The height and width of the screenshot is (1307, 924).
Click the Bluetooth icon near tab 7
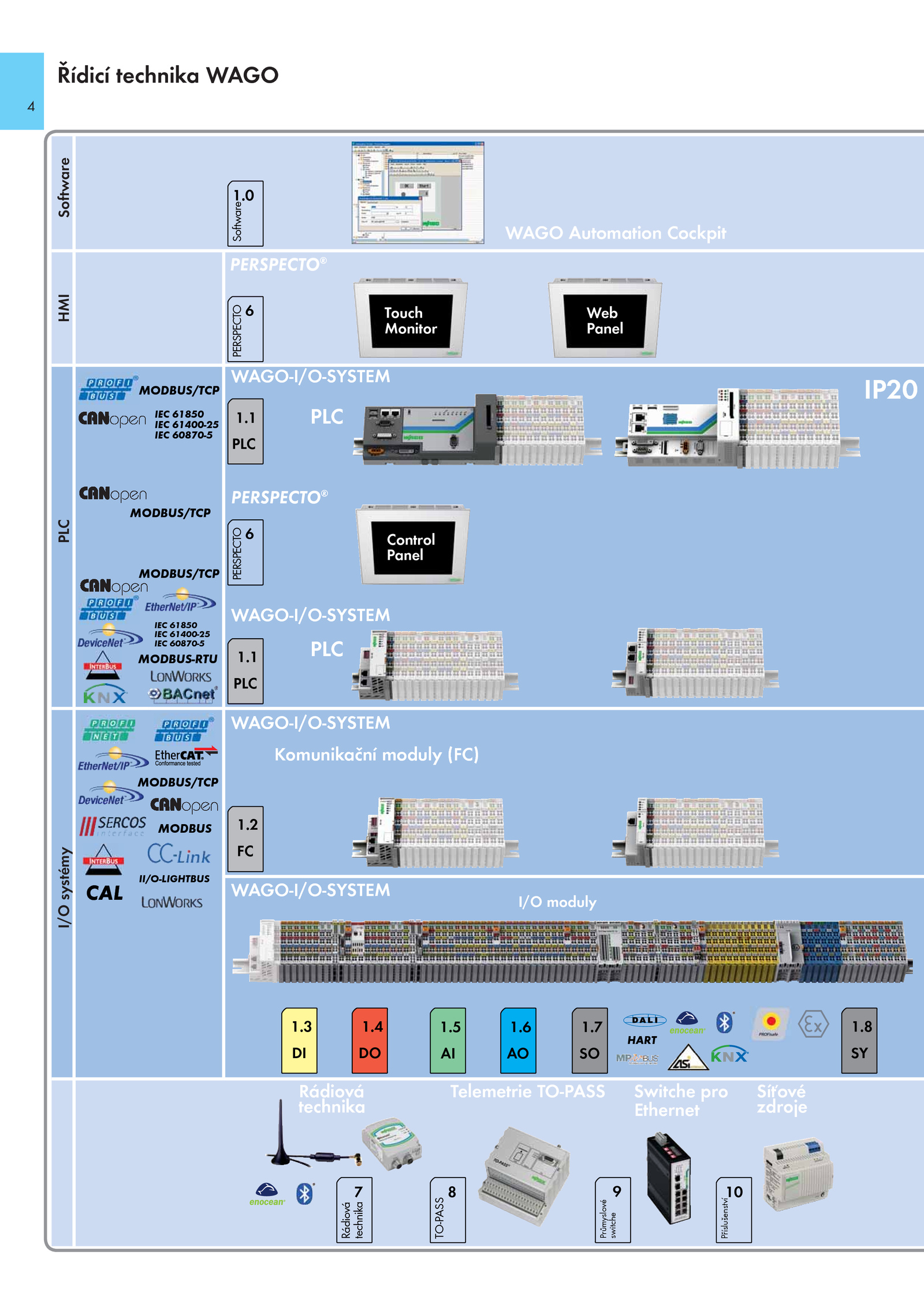coord(305,1194)
